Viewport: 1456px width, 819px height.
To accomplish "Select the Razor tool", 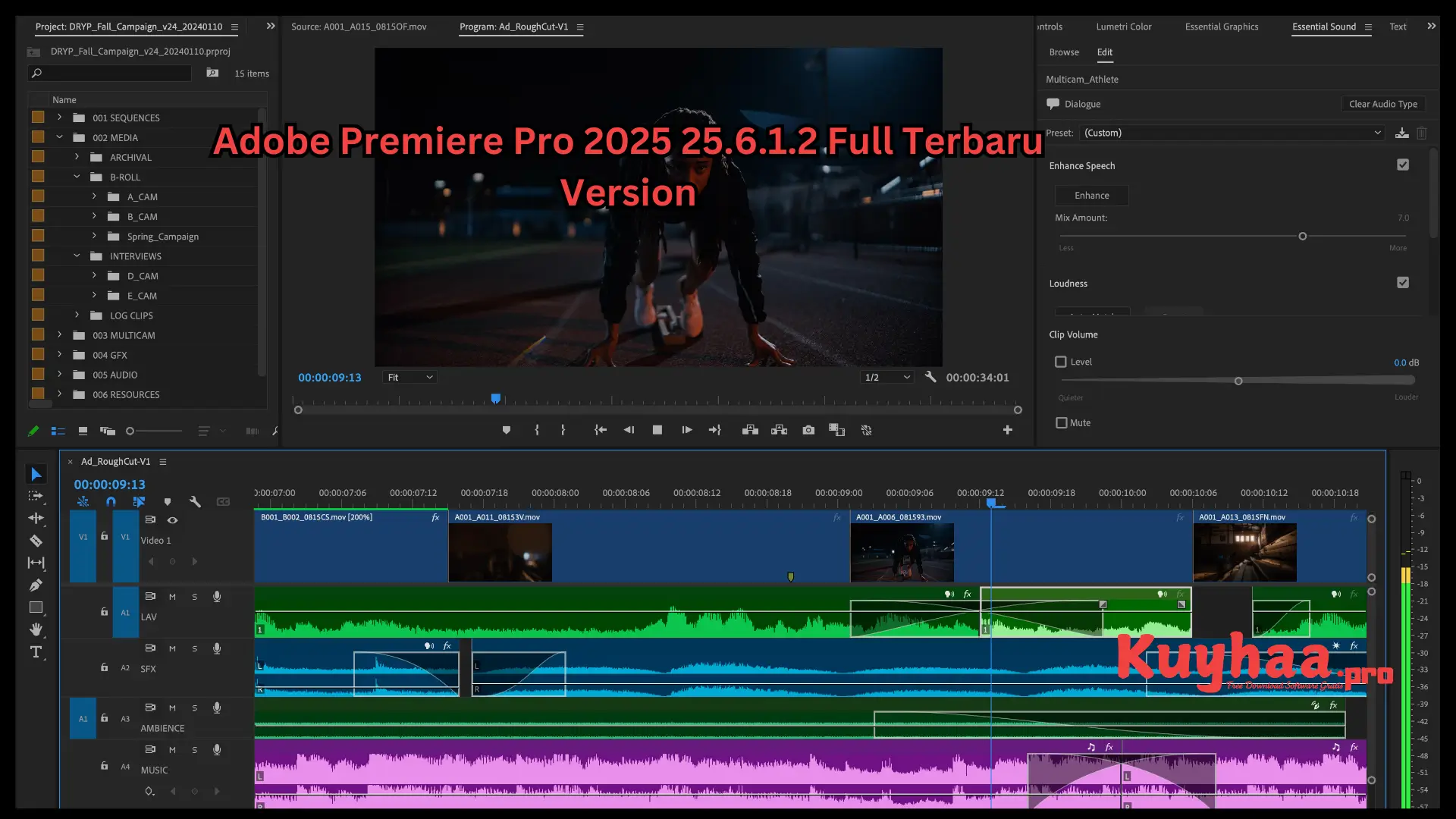I will [36, 541].
